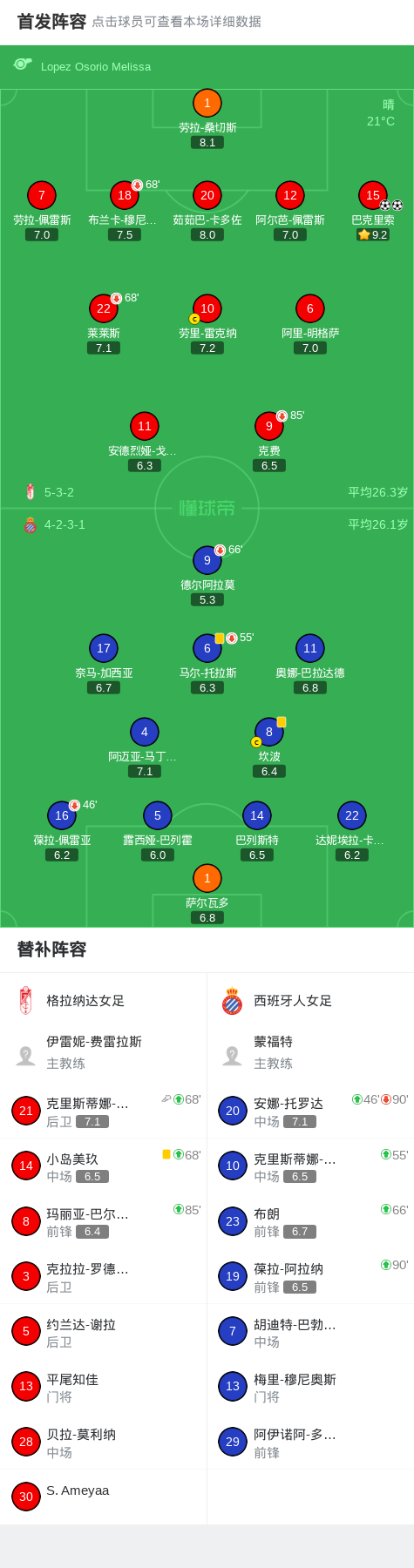414x1568 pixels.
Task: Tap blue number 9 德尔阿拉莫
Action: (x=207, y=561)
